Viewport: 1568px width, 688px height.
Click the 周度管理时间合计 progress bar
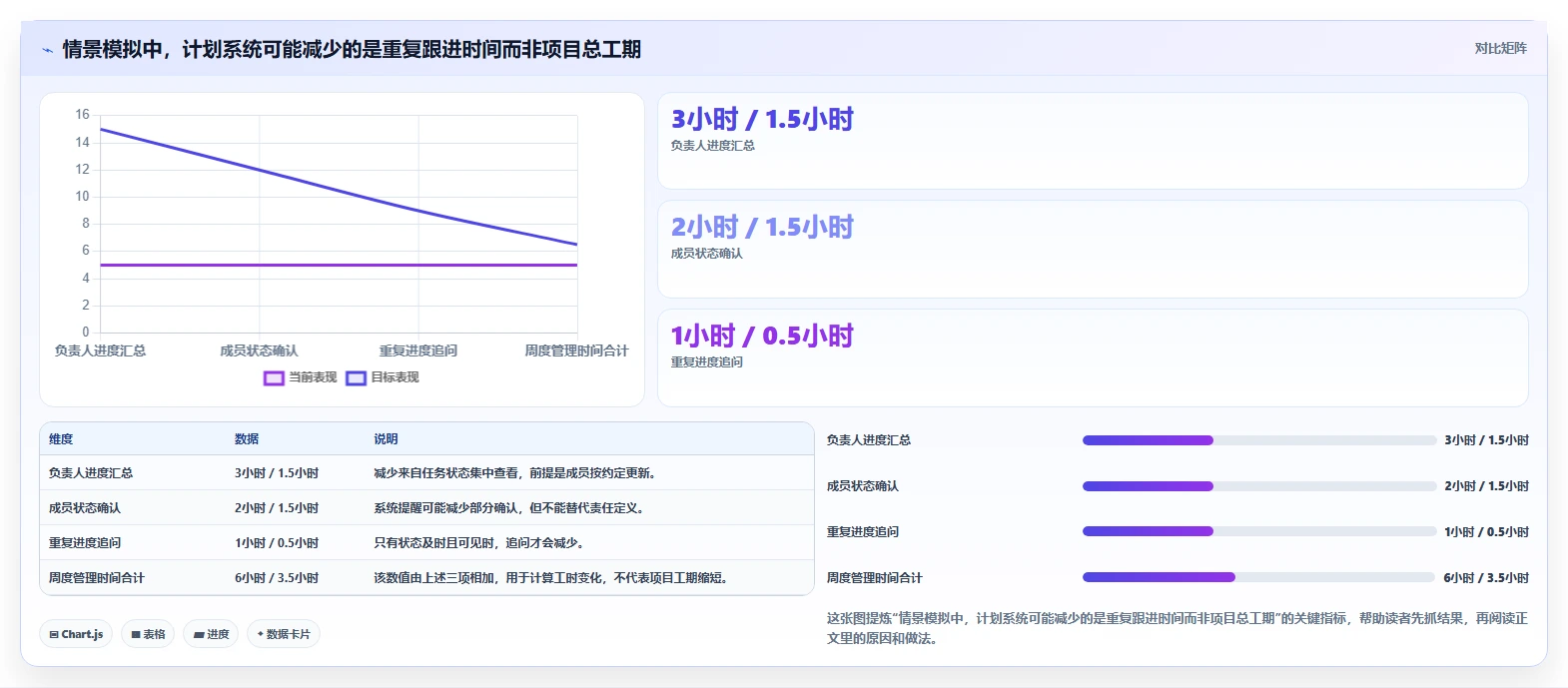pyautogui.click(x=1259, y=577)
